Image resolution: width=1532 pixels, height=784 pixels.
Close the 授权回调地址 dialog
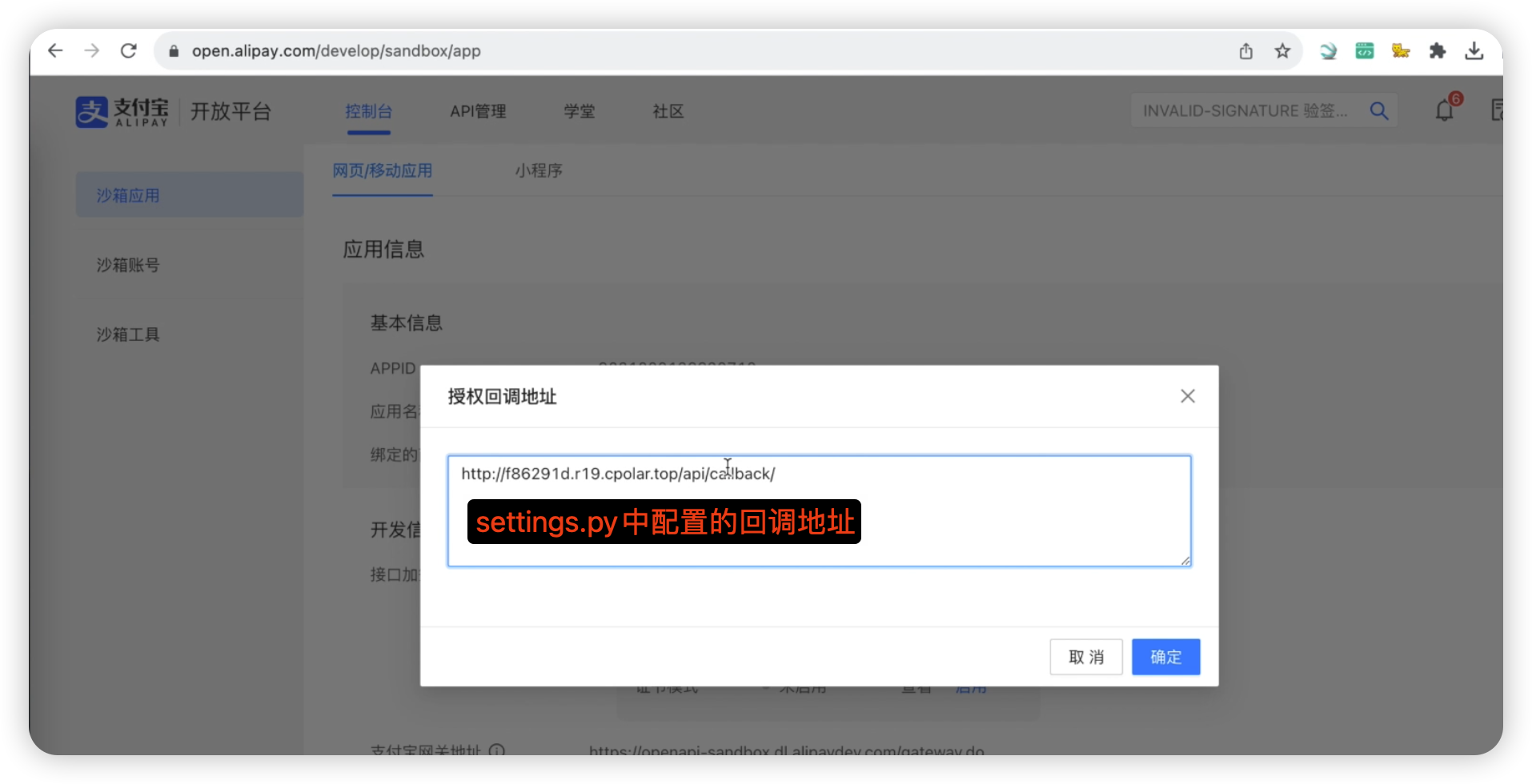click(x=1188, y=396)
